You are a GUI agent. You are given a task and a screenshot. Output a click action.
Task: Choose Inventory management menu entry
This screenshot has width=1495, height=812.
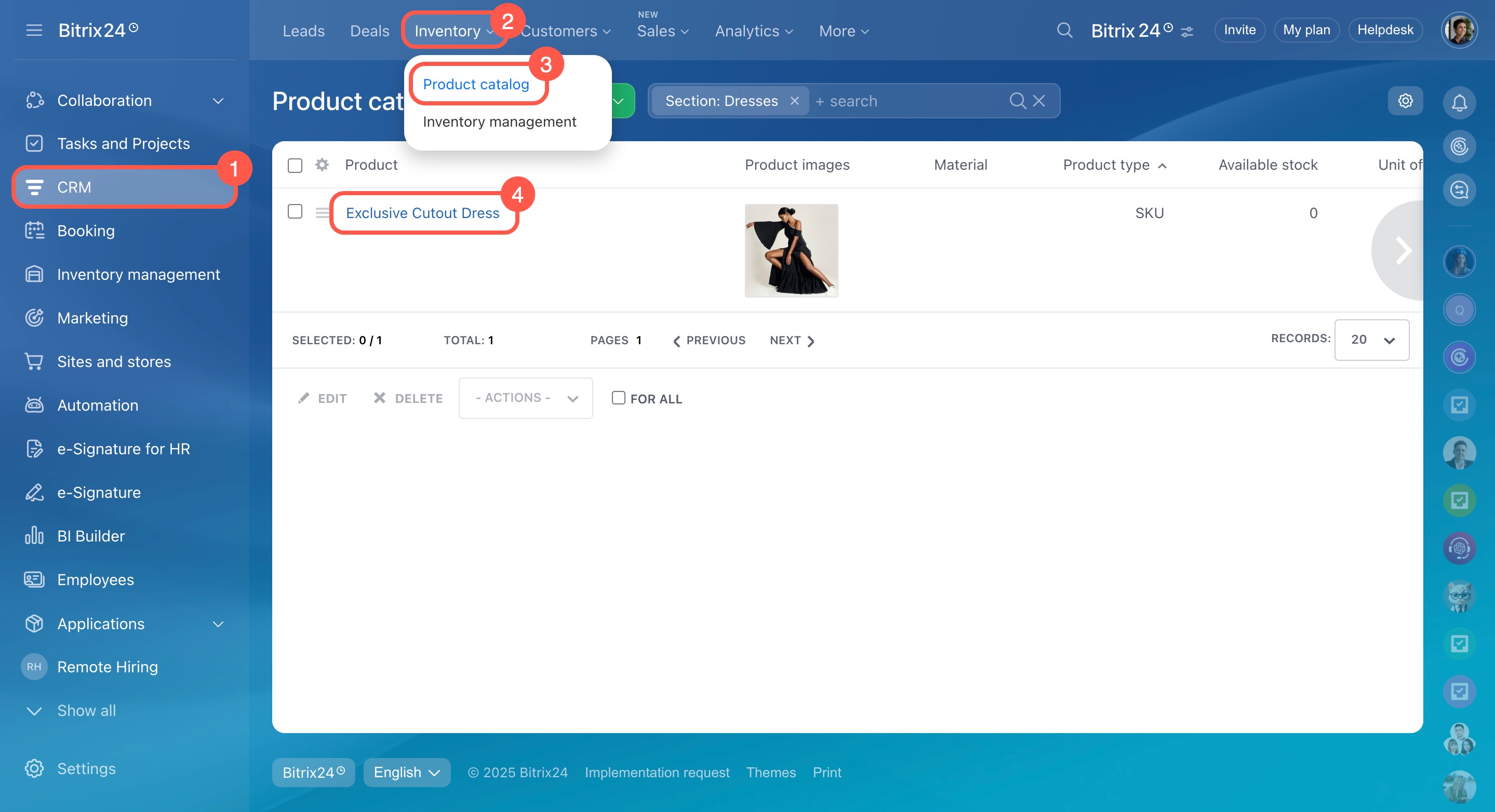coord(499,122)
